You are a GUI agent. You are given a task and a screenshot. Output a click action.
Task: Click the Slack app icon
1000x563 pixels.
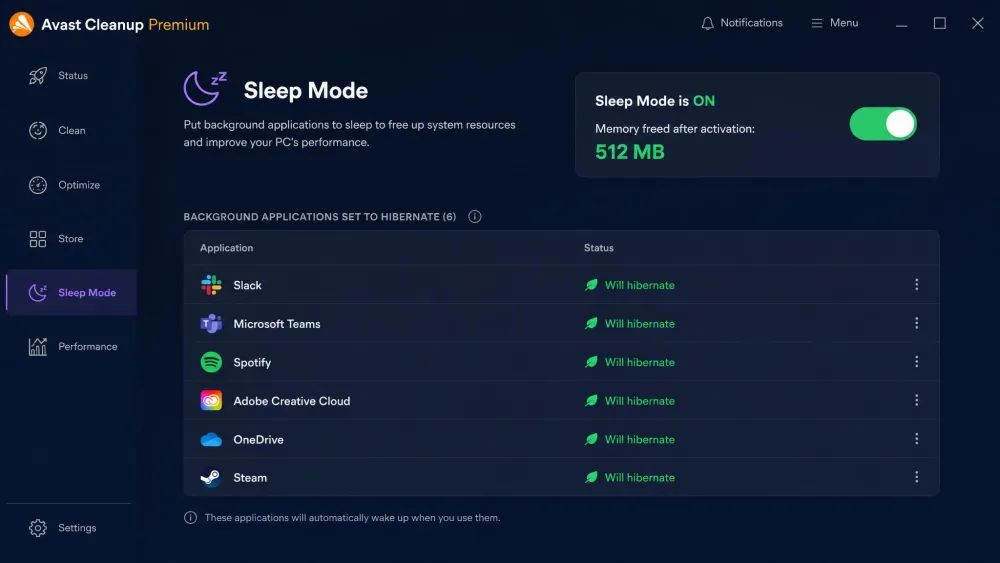click(x=211, y=285)
